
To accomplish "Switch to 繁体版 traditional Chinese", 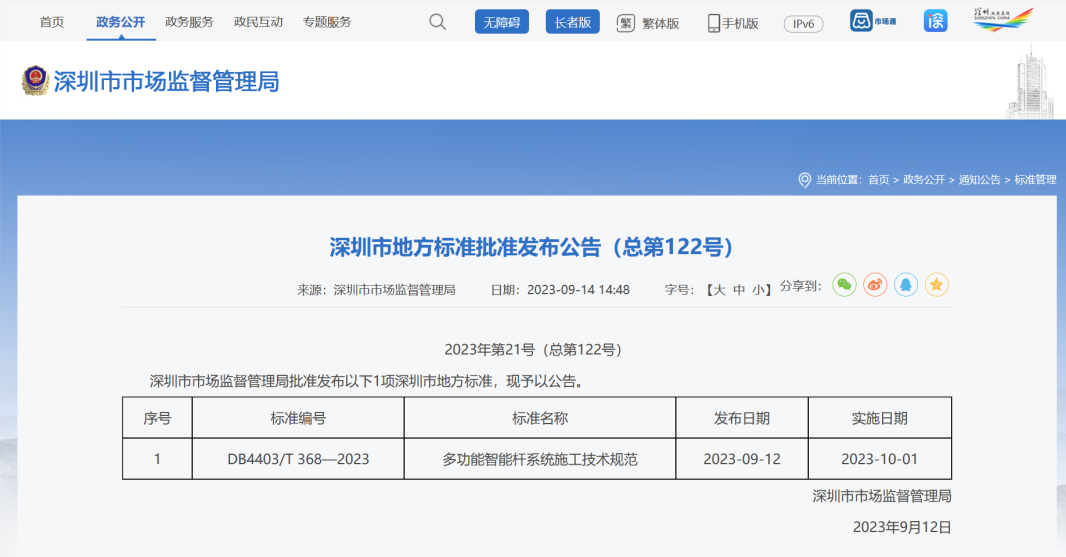I will point(648,23).
